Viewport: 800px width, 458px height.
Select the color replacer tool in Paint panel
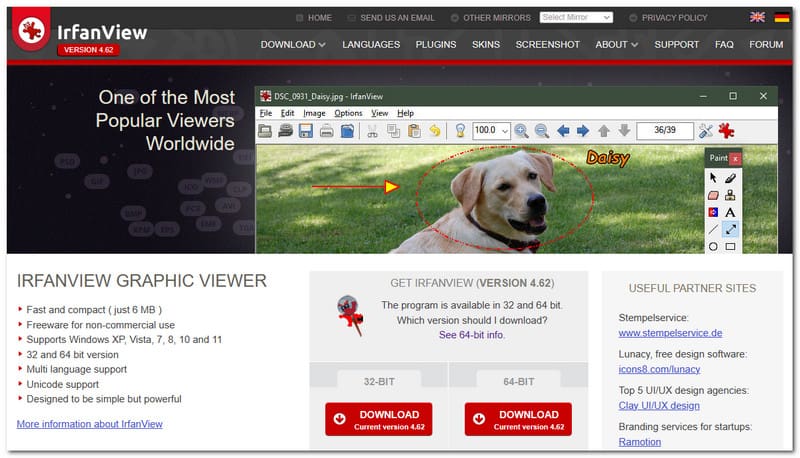[713, 212]
